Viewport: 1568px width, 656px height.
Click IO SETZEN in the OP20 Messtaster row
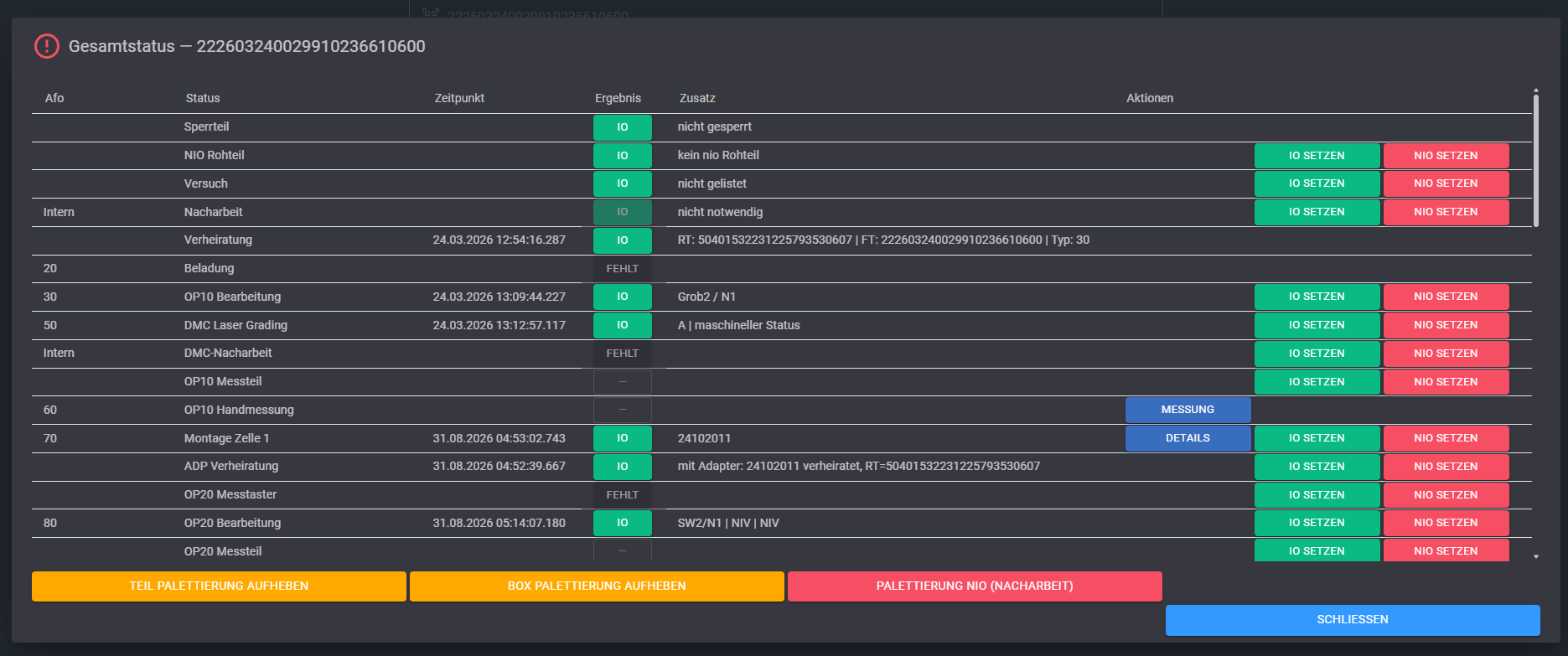point(1317,495)
